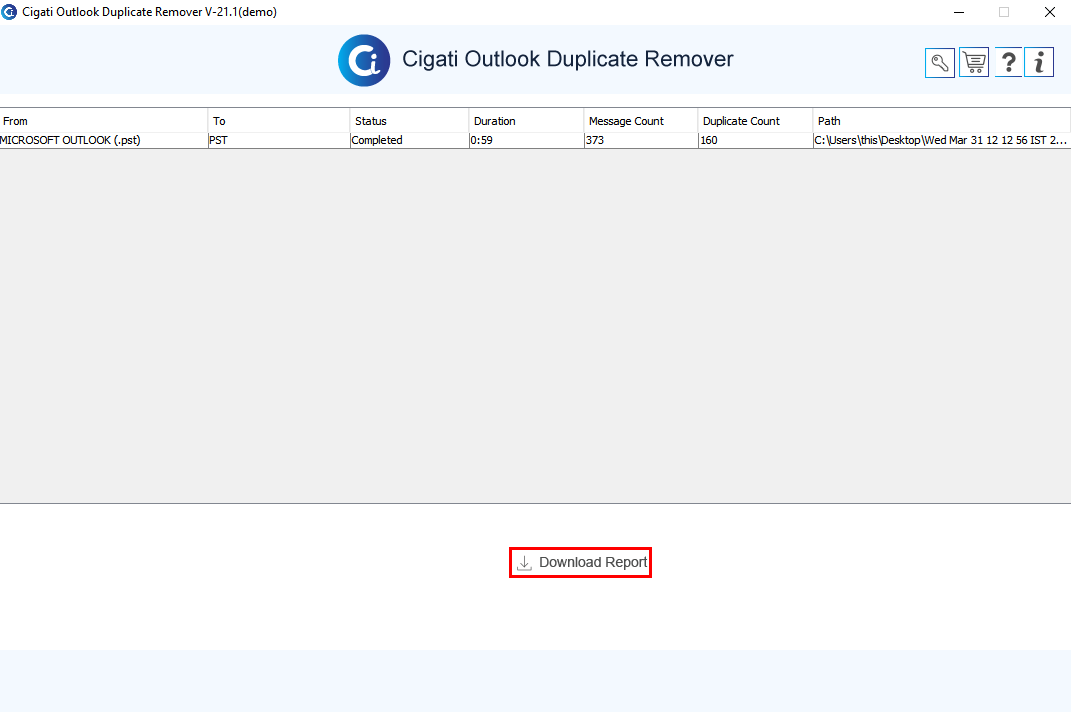Click the Completed status cell
1071x712 pixels.
(409, 140)
